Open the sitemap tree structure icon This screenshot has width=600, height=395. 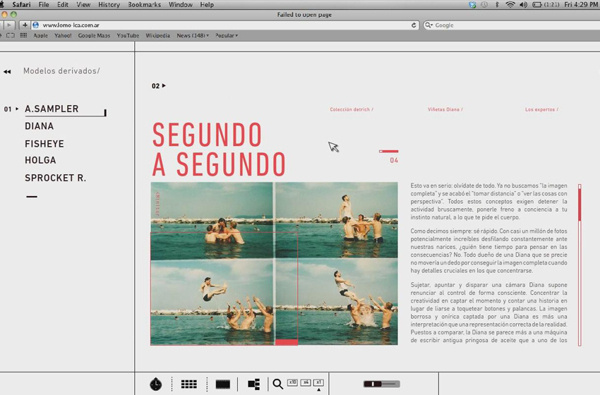coord(254,384)
